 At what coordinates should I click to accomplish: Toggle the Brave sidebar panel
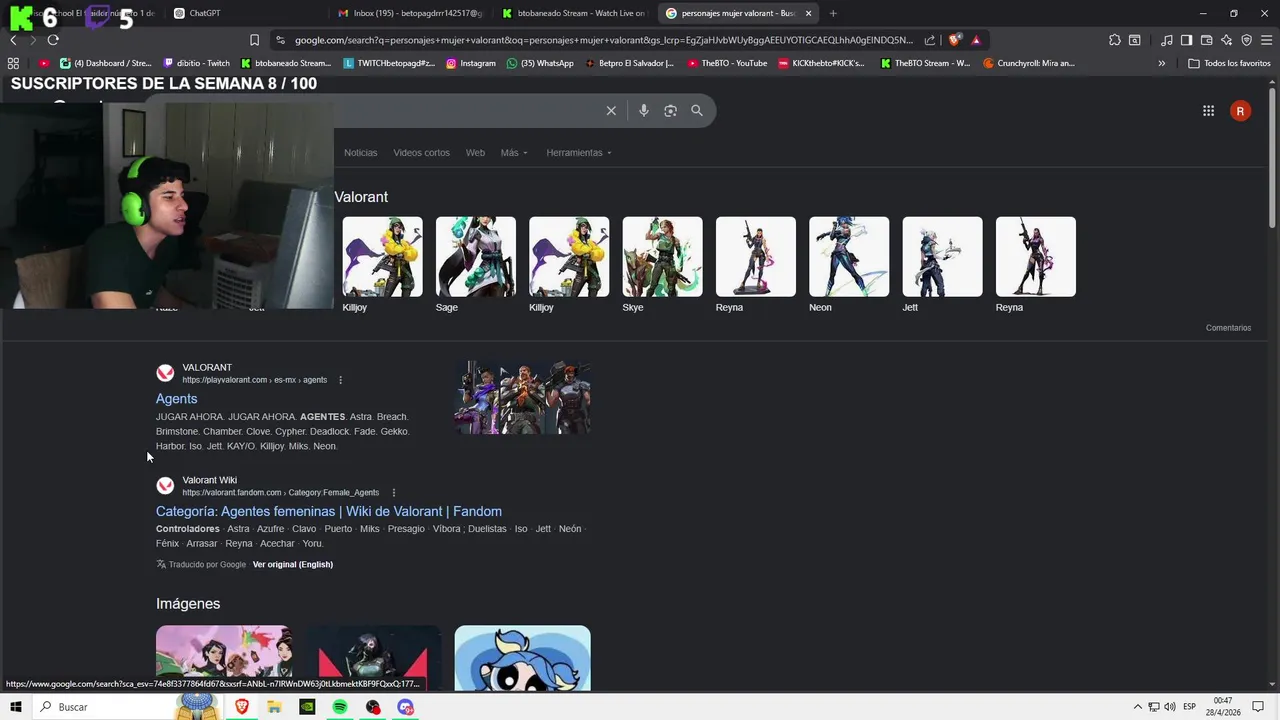click(x=1186, y=40)
